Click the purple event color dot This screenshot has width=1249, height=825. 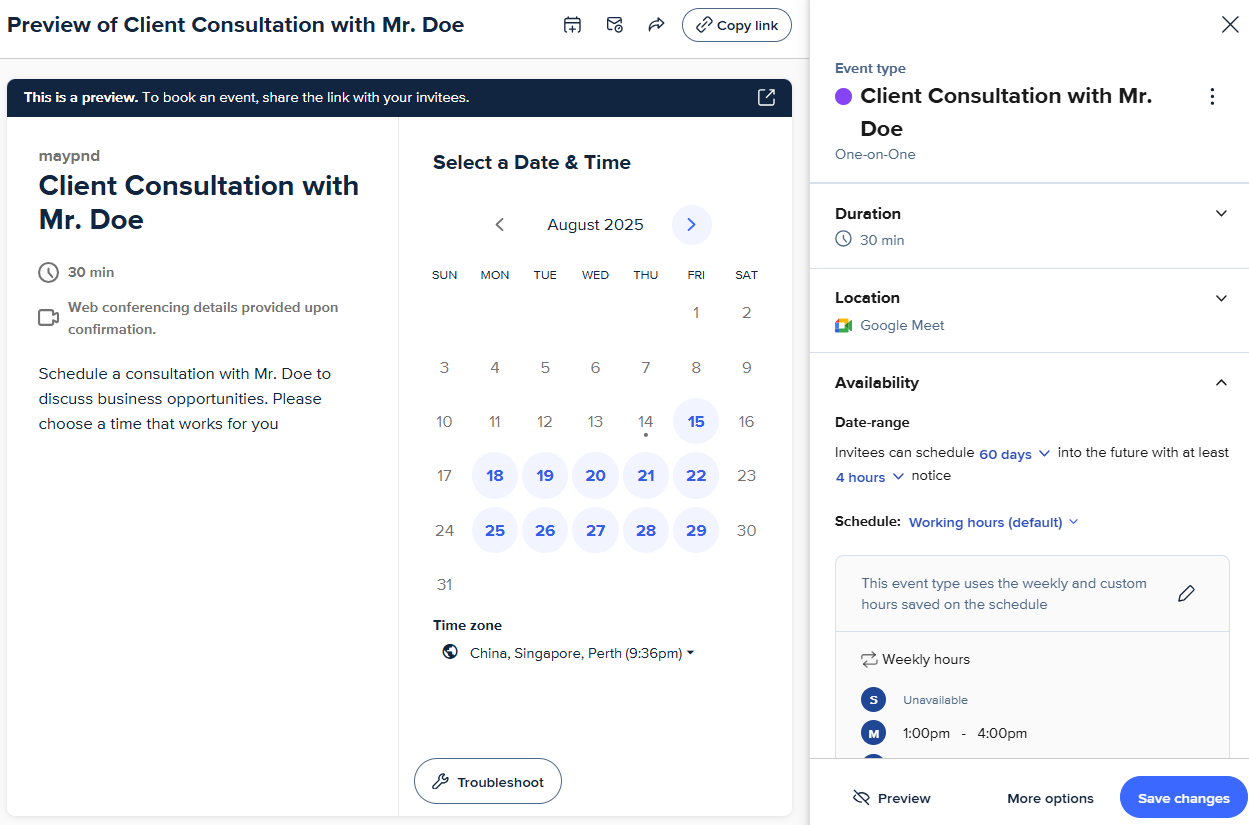pos(843,97)
